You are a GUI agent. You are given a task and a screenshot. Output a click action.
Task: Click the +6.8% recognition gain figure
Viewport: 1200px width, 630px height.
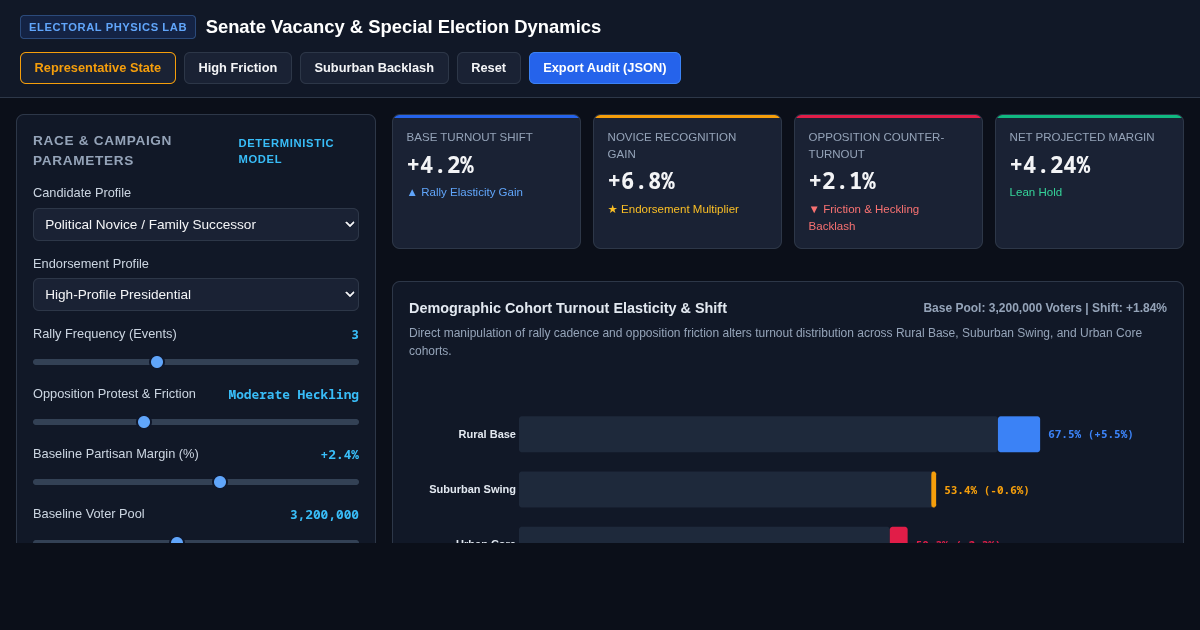click(641, 181)
